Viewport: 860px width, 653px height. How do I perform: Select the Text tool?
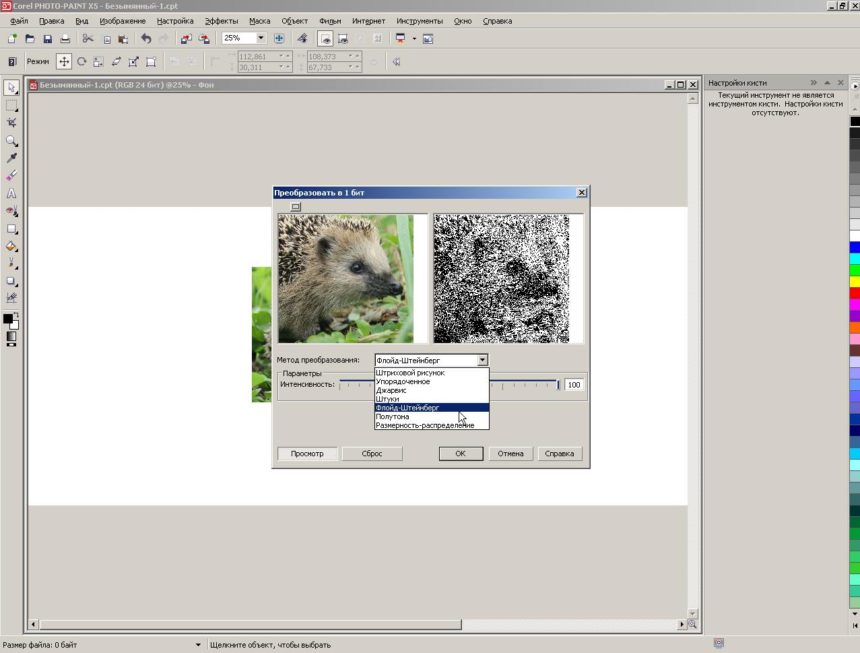click(x=12, y=194)
